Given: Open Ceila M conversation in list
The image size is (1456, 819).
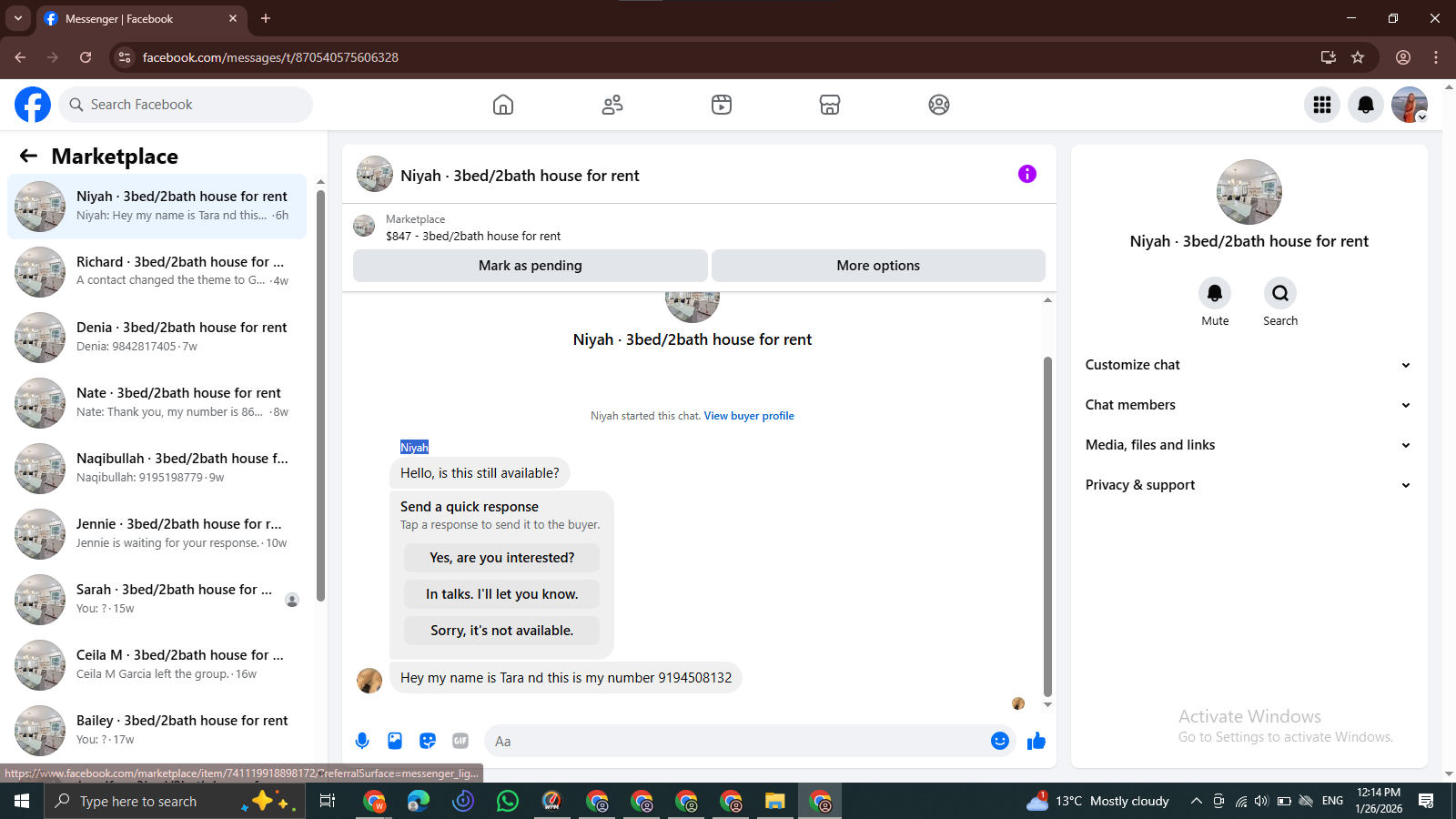Looking at the screenshot, I should click(x=157, y=664).
